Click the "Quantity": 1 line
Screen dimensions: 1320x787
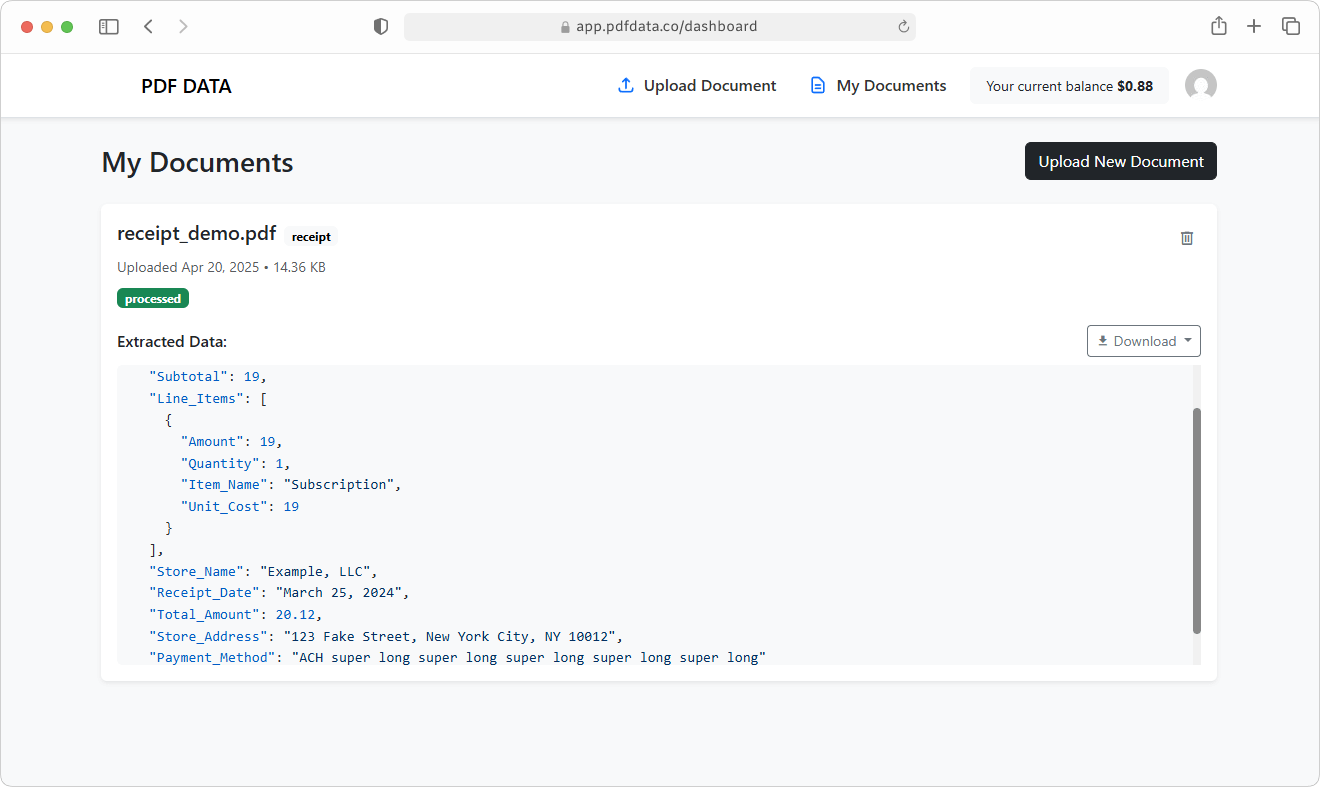click(x=236, y=463)
